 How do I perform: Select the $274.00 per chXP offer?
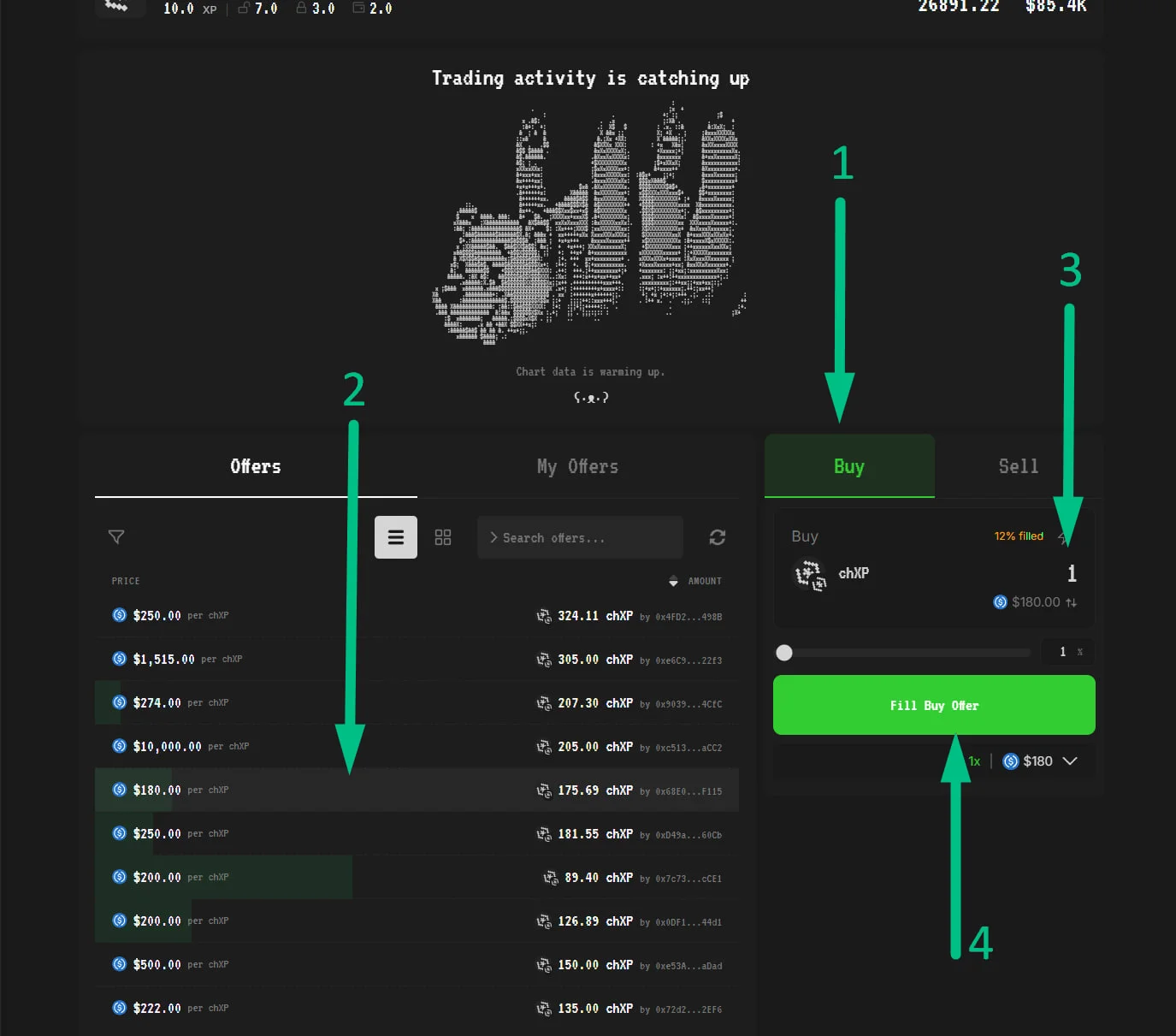click(417, 702)
